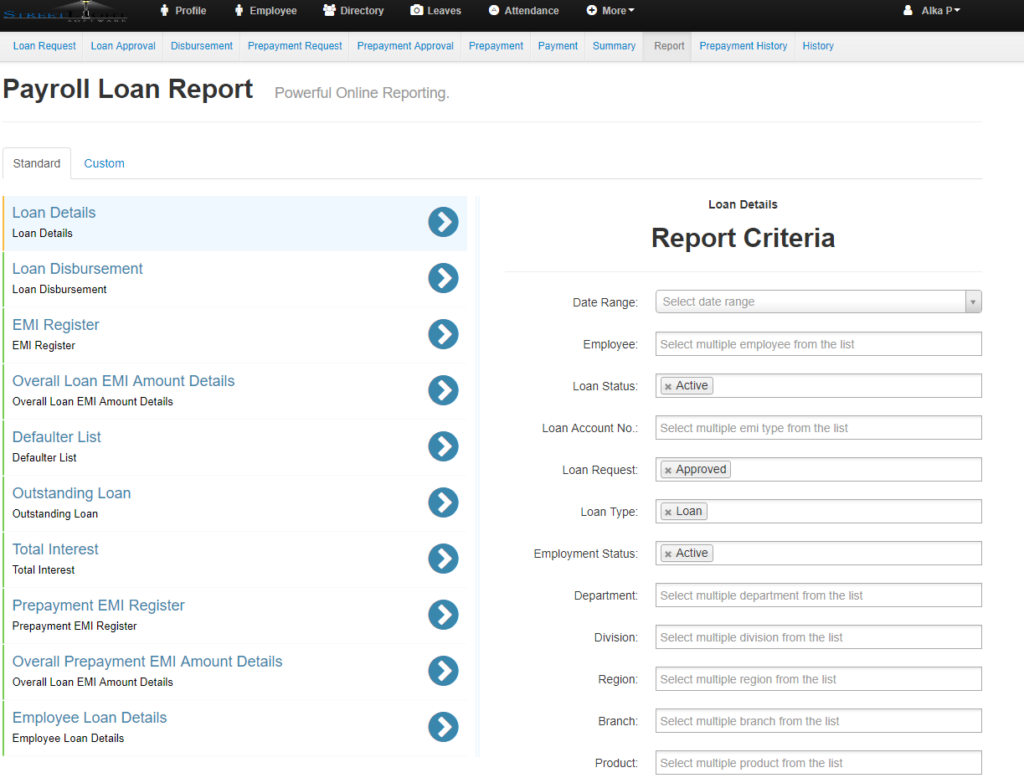1024x778 pixels.
Task: Open the Defaulter List arrow icon
Action: pos(443,447)
